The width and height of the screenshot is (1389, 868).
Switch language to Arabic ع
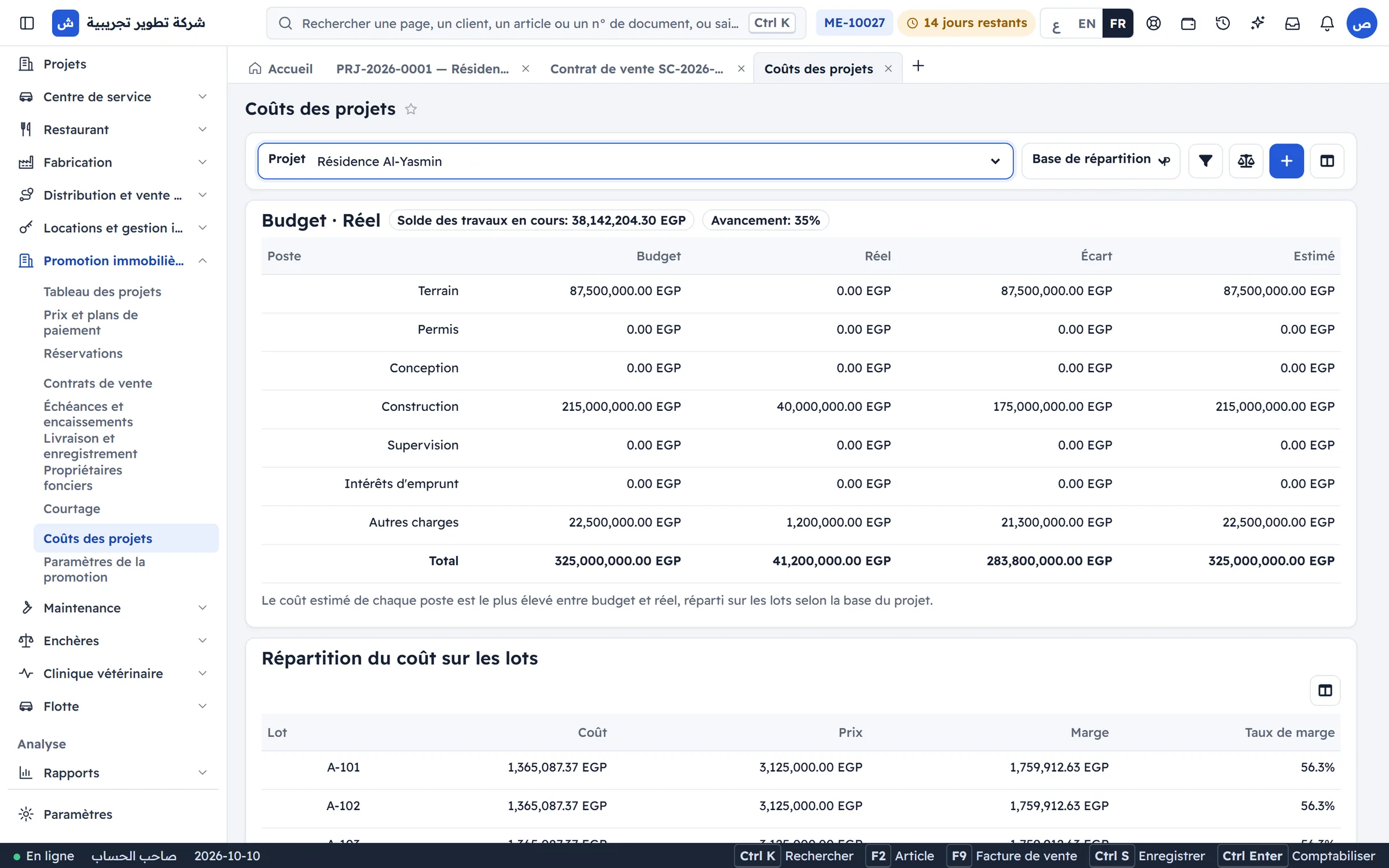pyautogui.click(x=1056, y=24)
